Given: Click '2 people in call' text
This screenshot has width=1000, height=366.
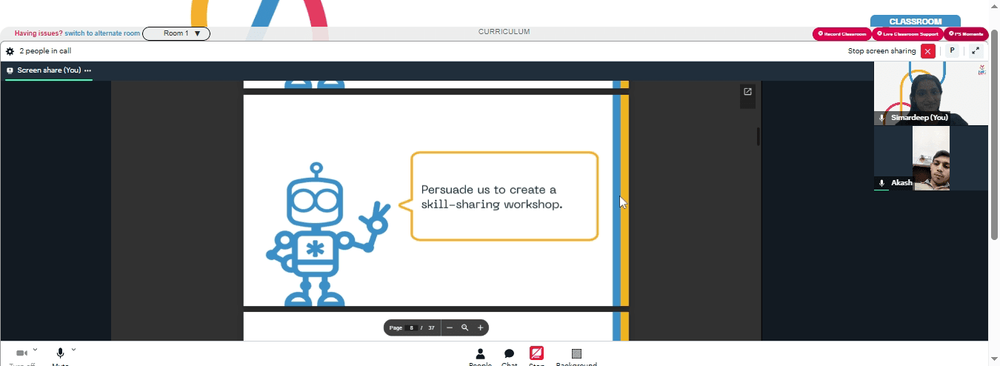Looking at the screenshot, I should click(45, 51).
